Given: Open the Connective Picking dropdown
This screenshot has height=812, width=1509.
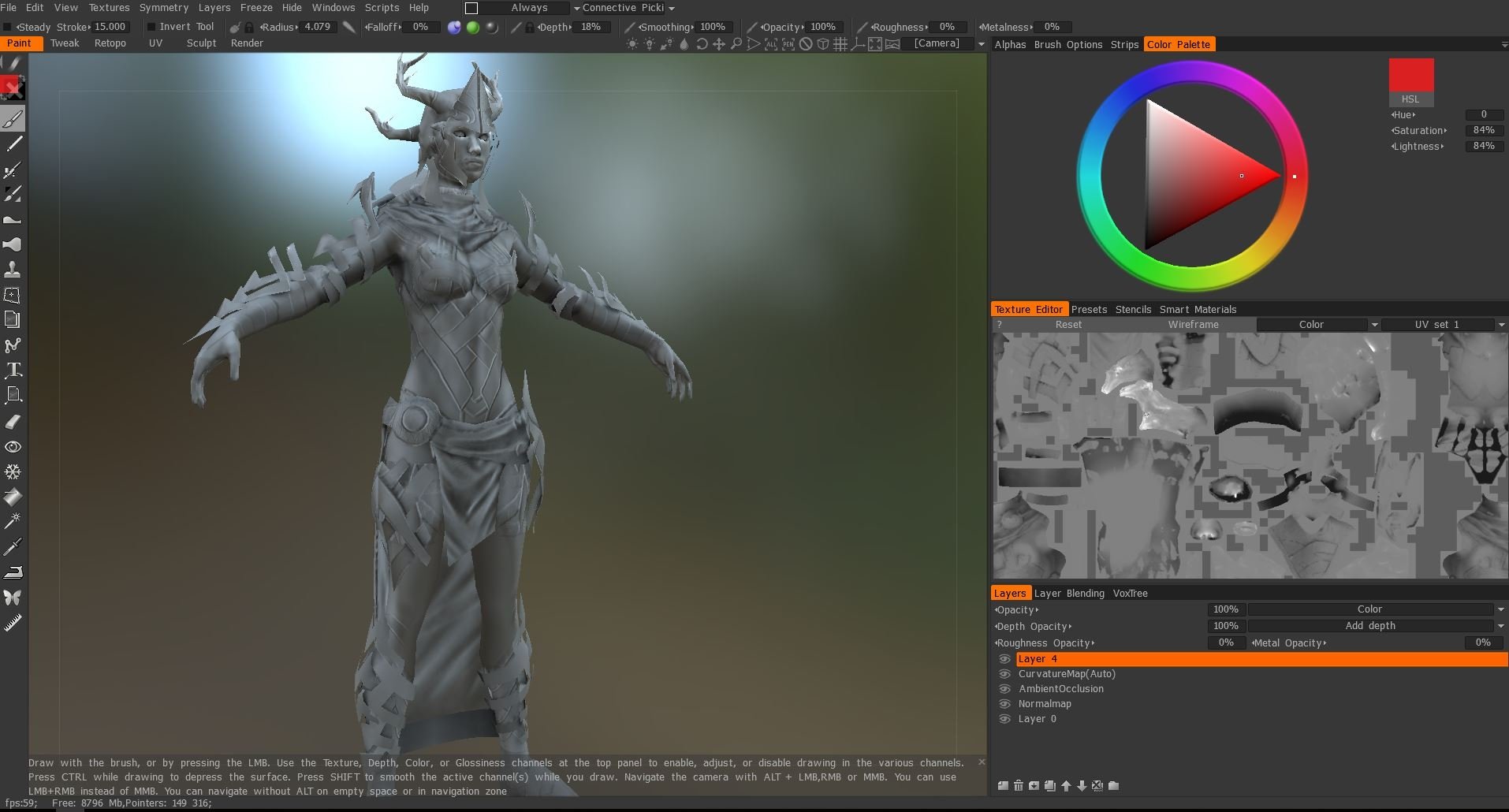Looking at the screenshot, I should point(672,8).
